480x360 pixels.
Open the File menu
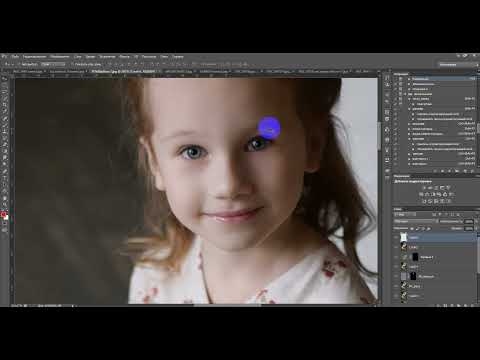pos(15,57)
